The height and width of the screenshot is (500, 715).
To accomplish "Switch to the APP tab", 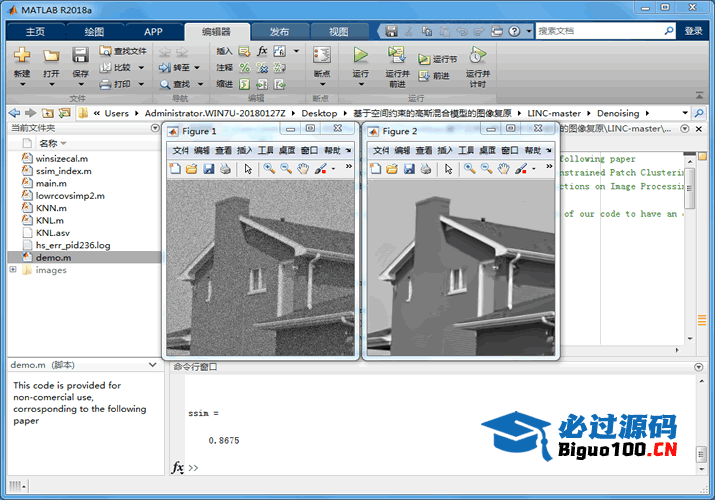I will point(153,31).
